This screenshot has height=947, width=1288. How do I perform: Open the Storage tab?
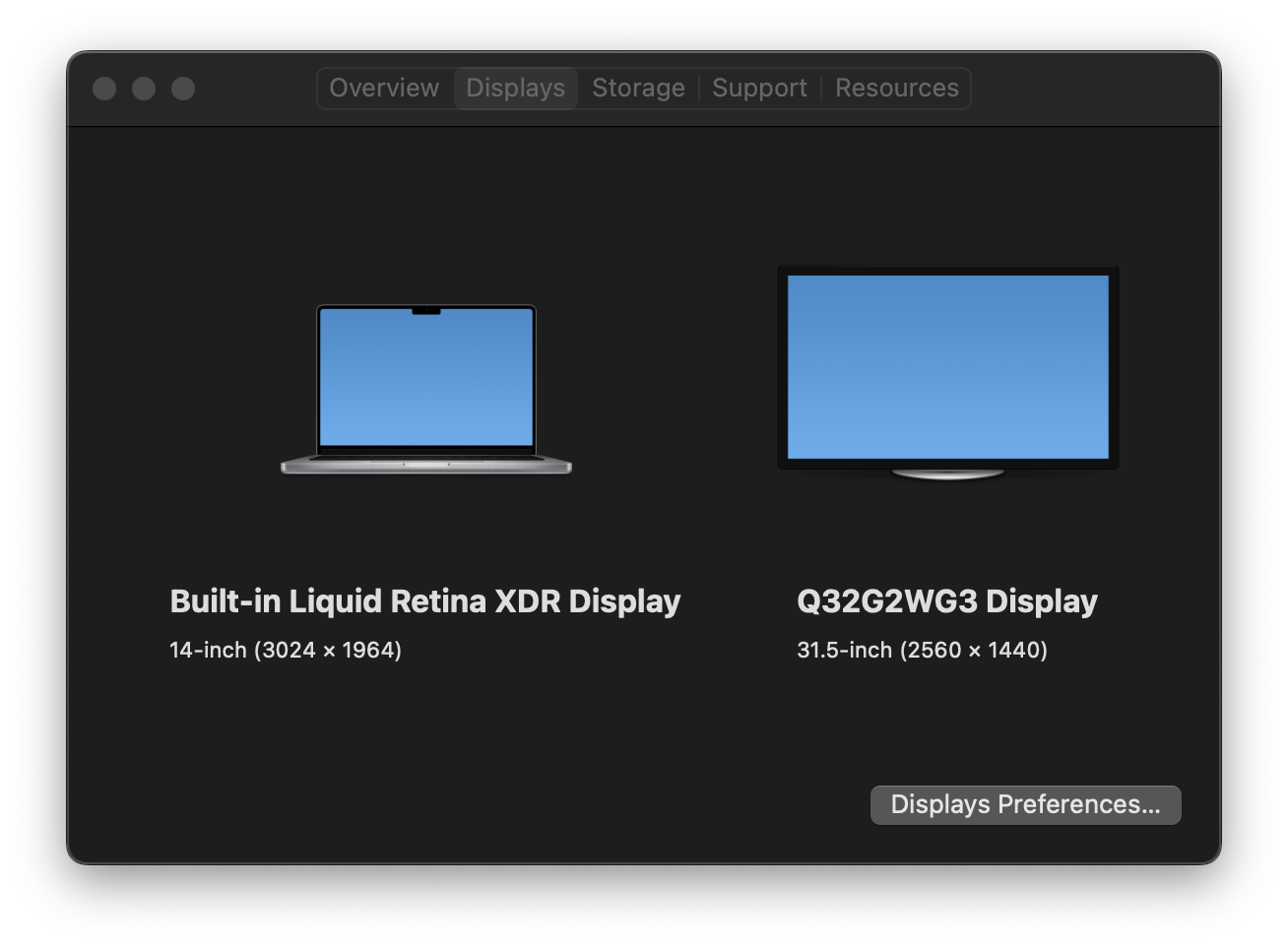[638, 89]
